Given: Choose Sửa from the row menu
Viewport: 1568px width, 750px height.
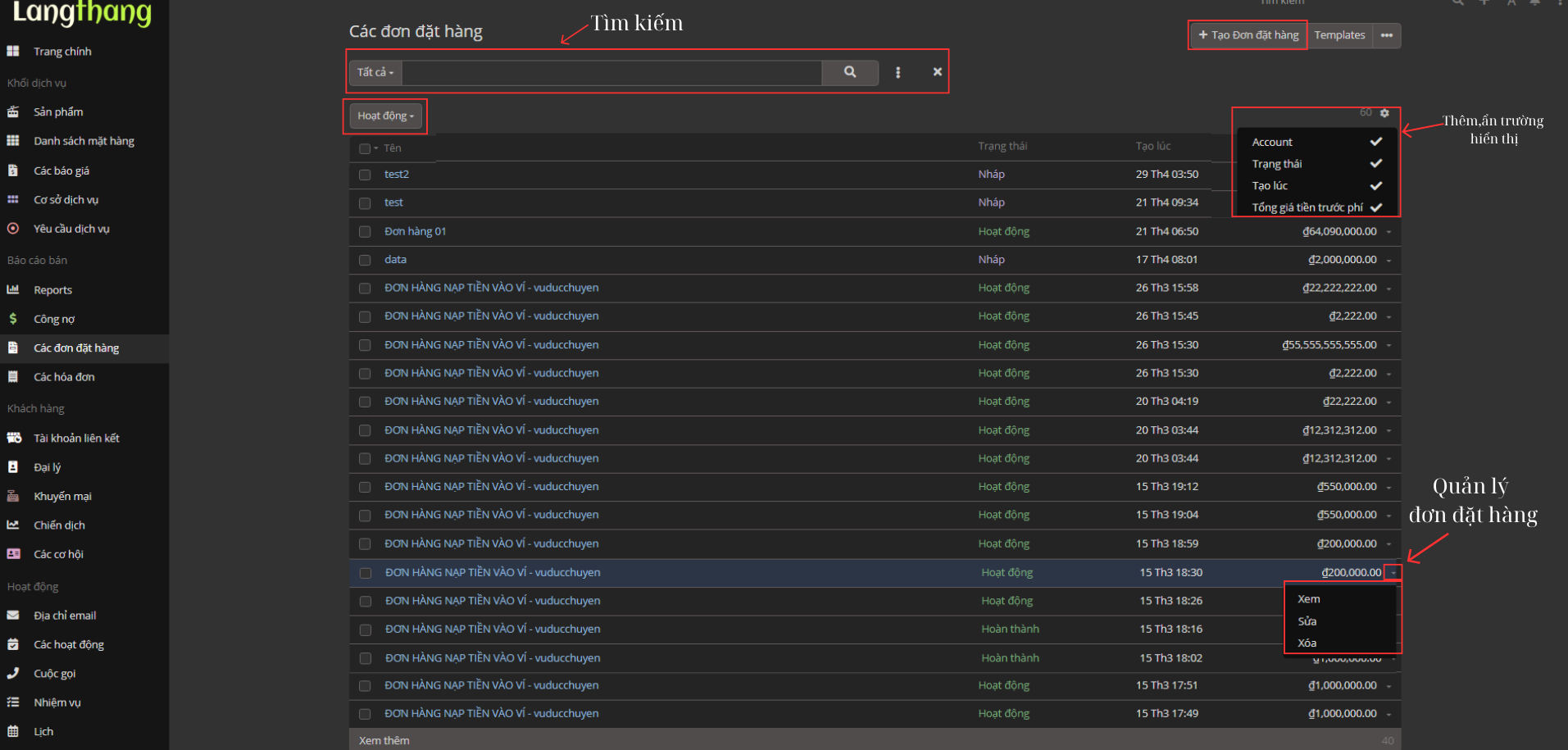Looking at the screenshot, I should tap(1307, 621).
